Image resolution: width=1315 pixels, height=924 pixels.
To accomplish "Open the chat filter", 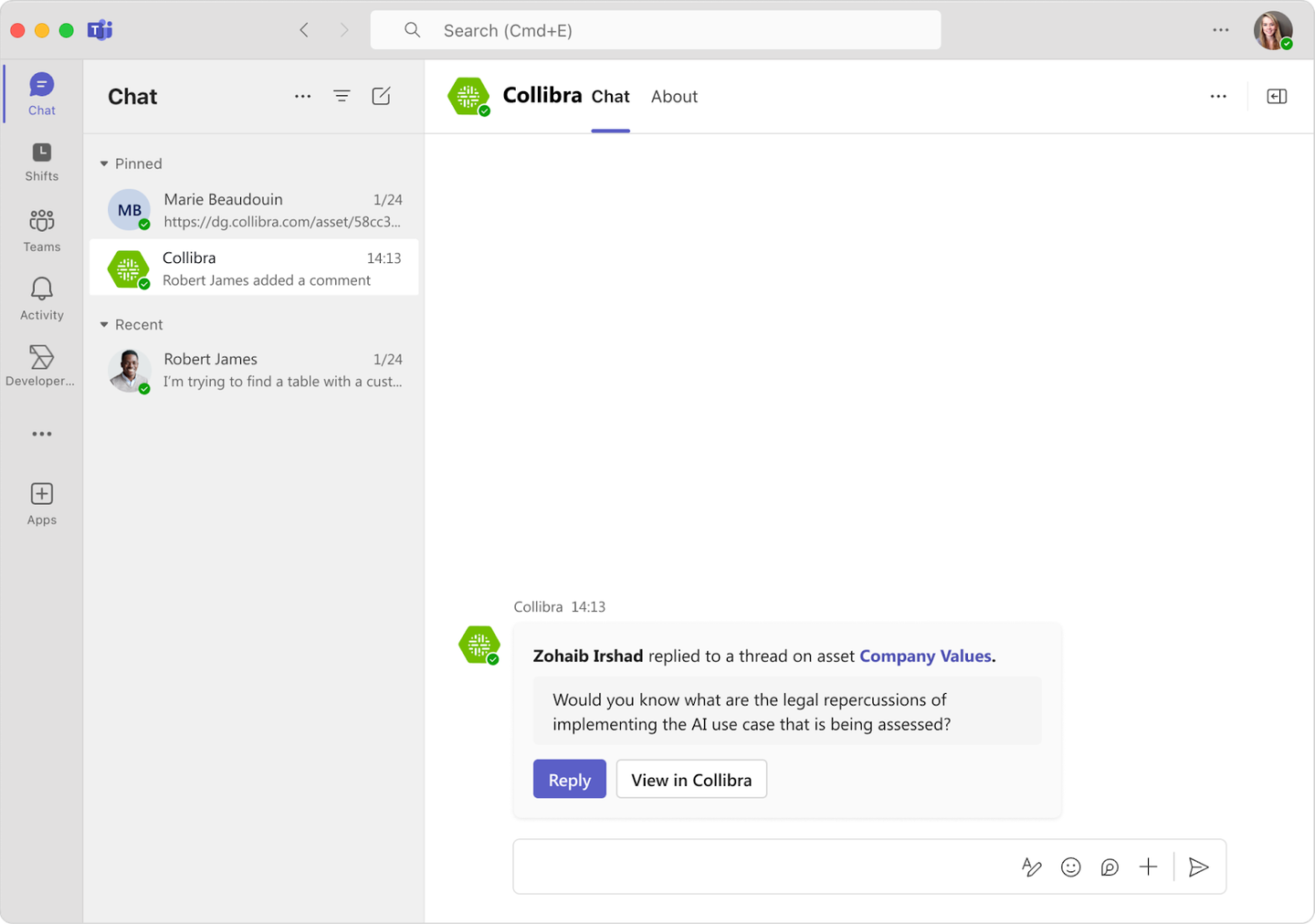I will click(342, 95).
